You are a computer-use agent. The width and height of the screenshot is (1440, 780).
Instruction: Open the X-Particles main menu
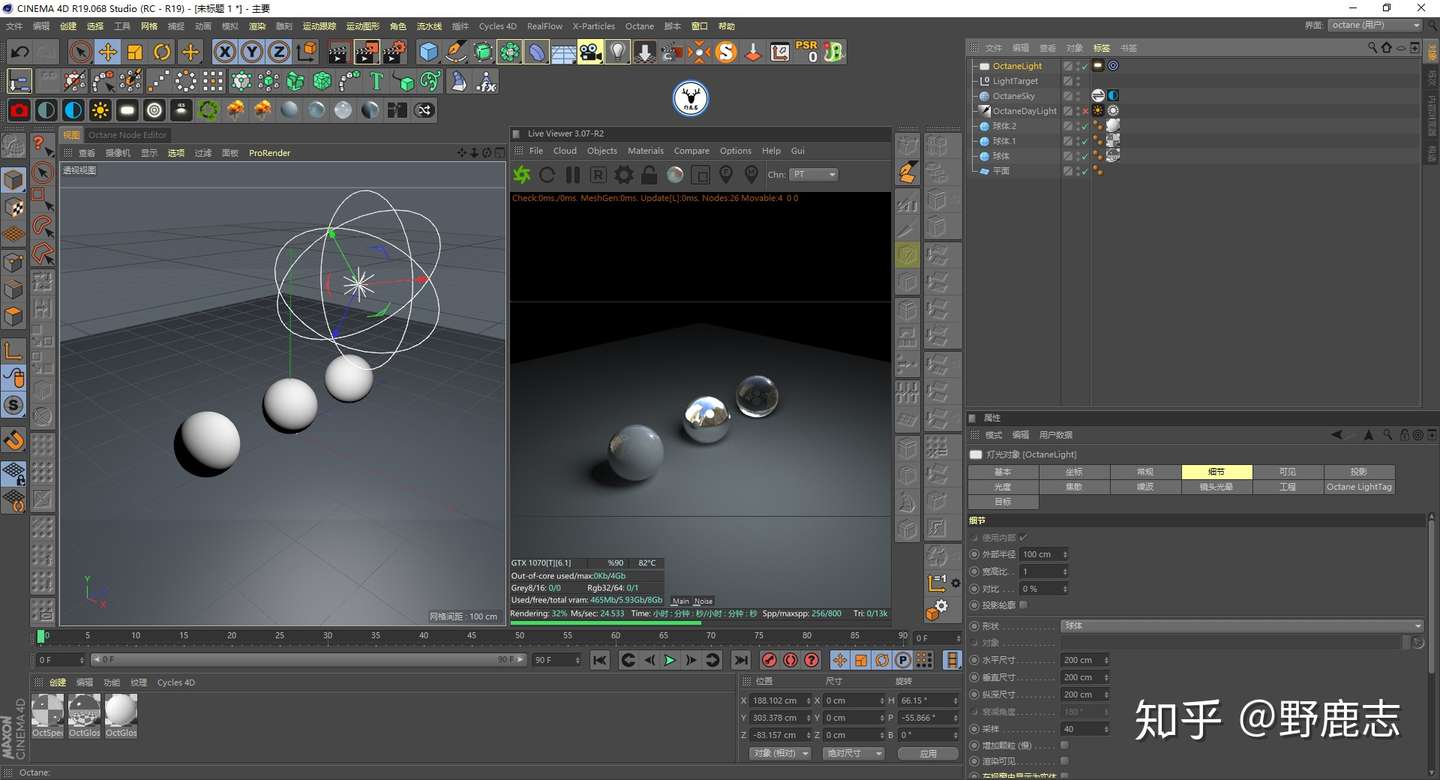tap(593, 26)
